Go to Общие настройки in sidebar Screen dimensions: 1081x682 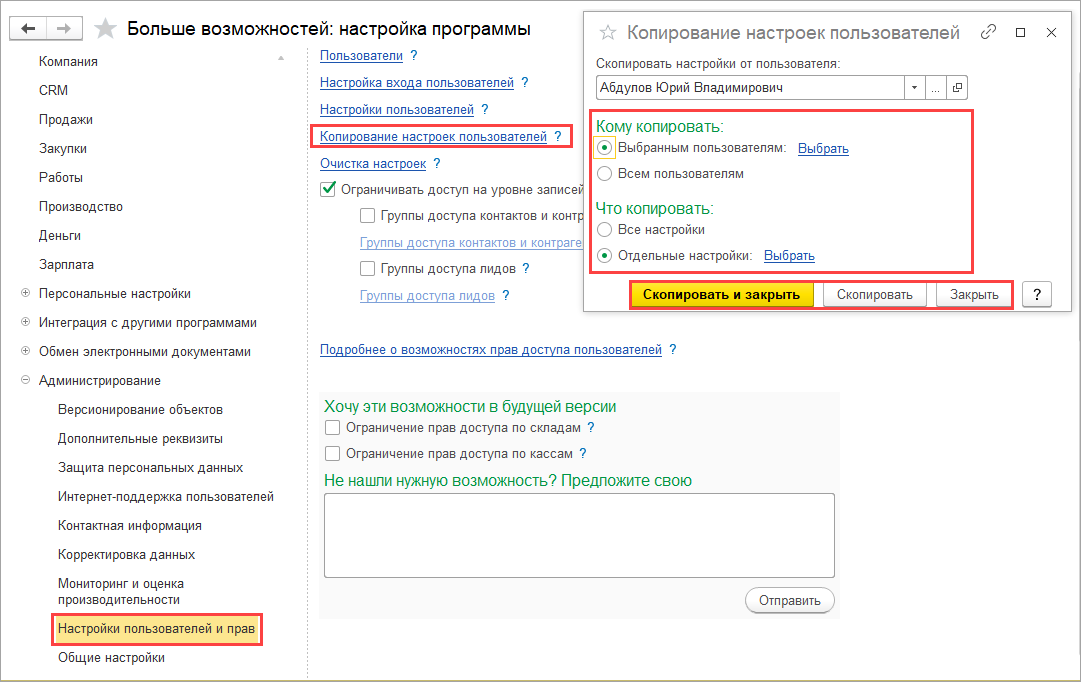[111, 658]
